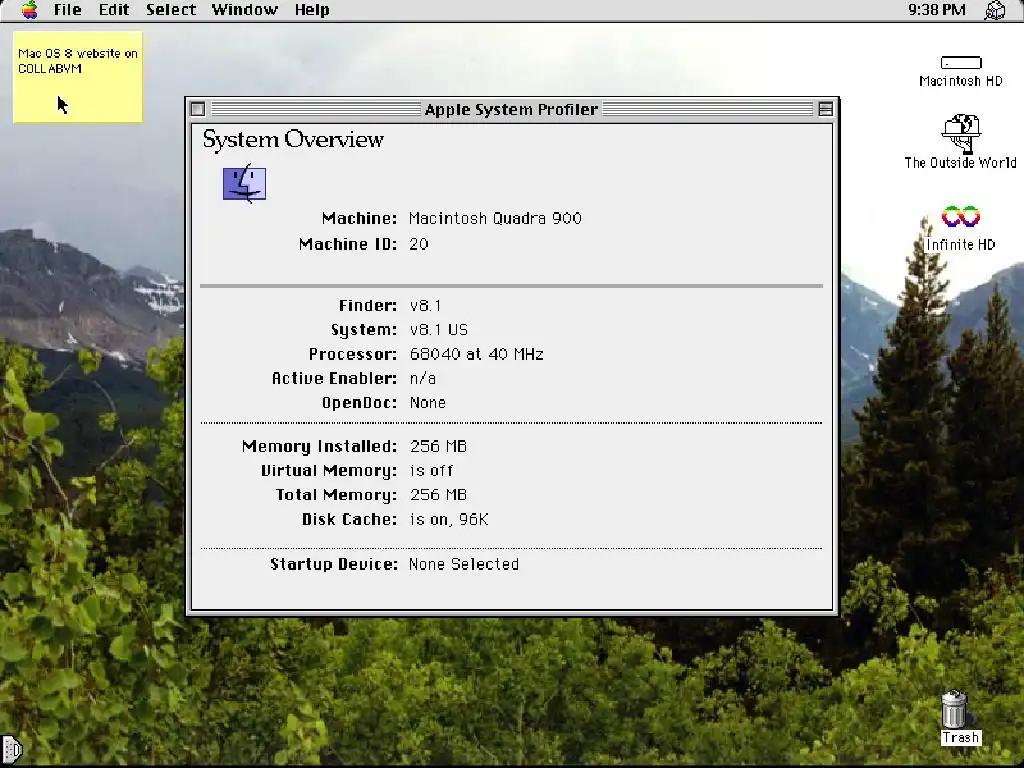
Task: Click the Machine: label
Action: point(359,218)
